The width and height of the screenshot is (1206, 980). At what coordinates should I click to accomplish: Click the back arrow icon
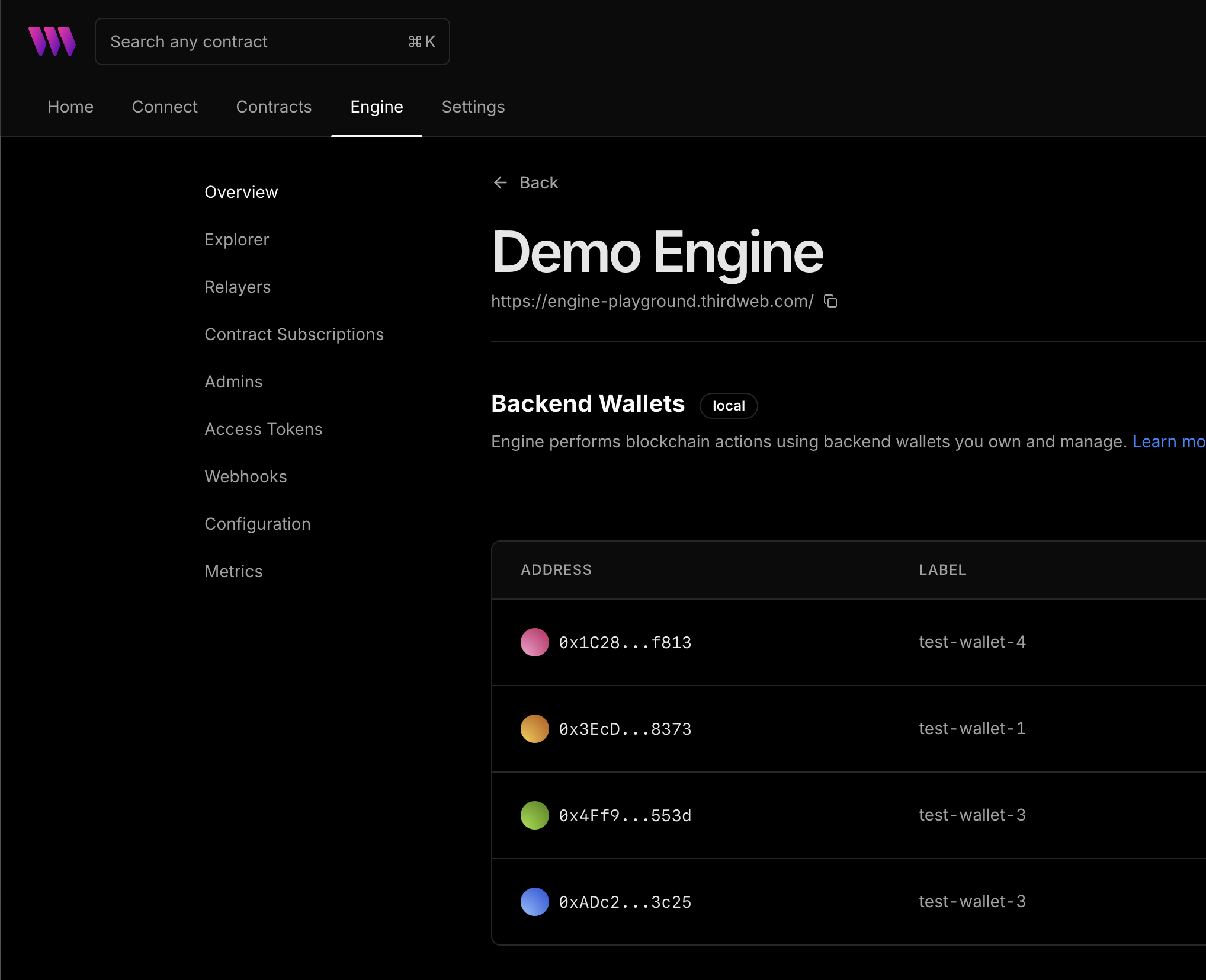point(501,182)
